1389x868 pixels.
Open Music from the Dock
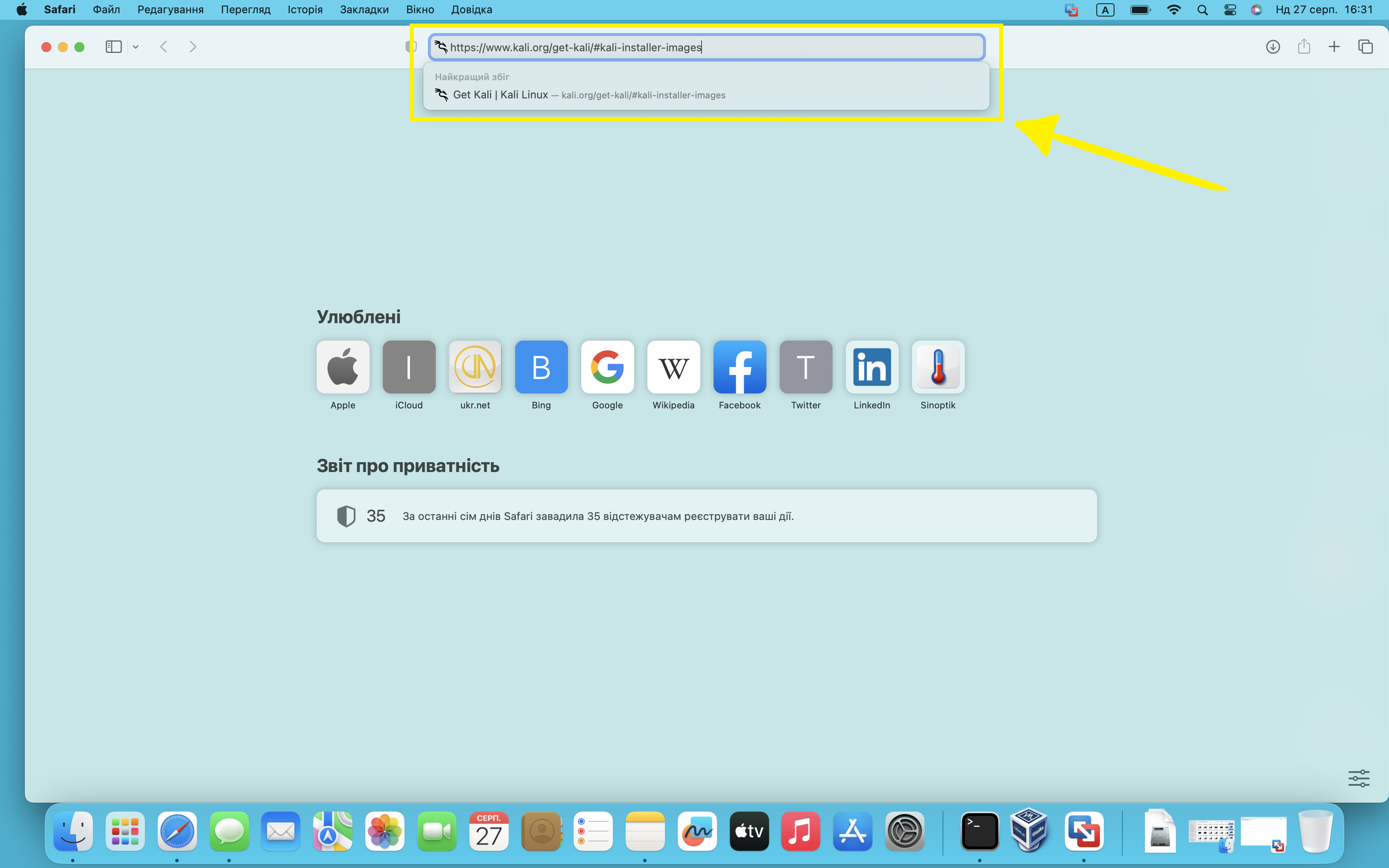click(x=801, y=831)
